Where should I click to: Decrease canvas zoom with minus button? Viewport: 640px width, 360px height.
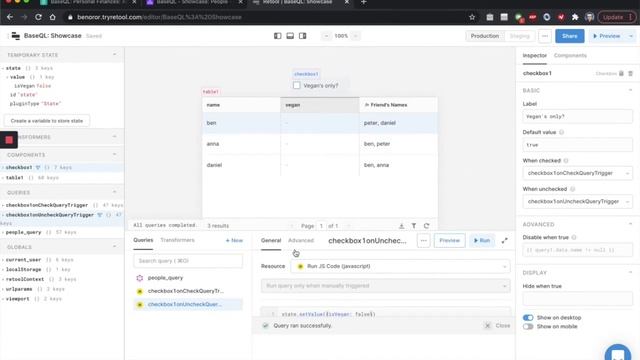coord(326,36)
